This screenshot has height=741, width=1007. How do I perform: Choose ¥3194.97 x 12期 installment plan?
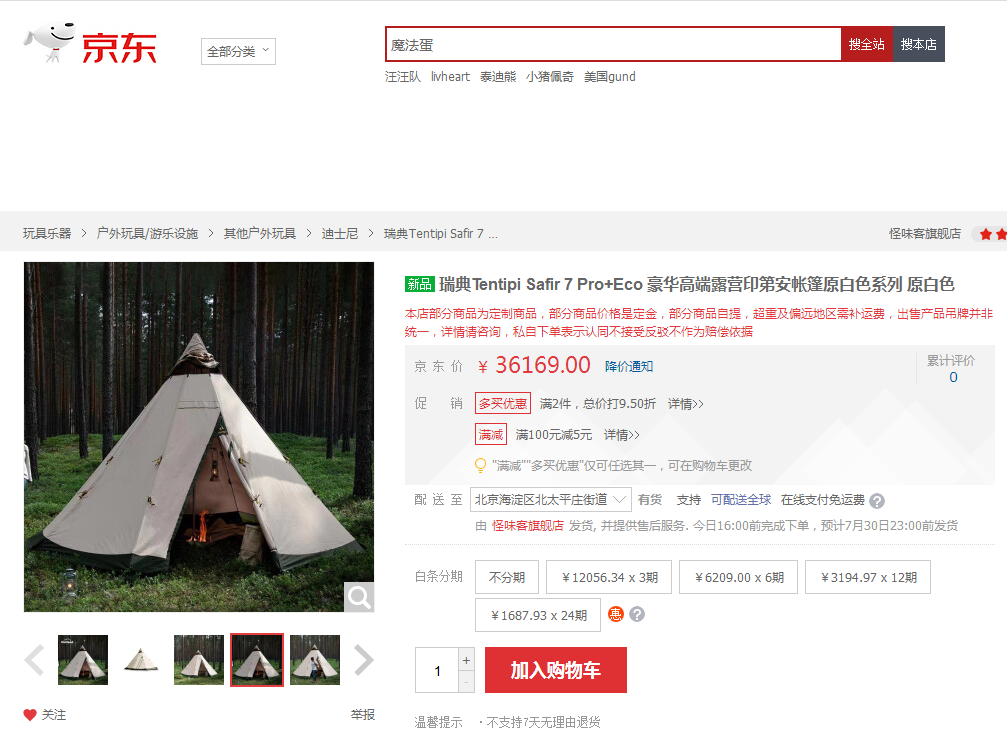(x=868, y=577)
